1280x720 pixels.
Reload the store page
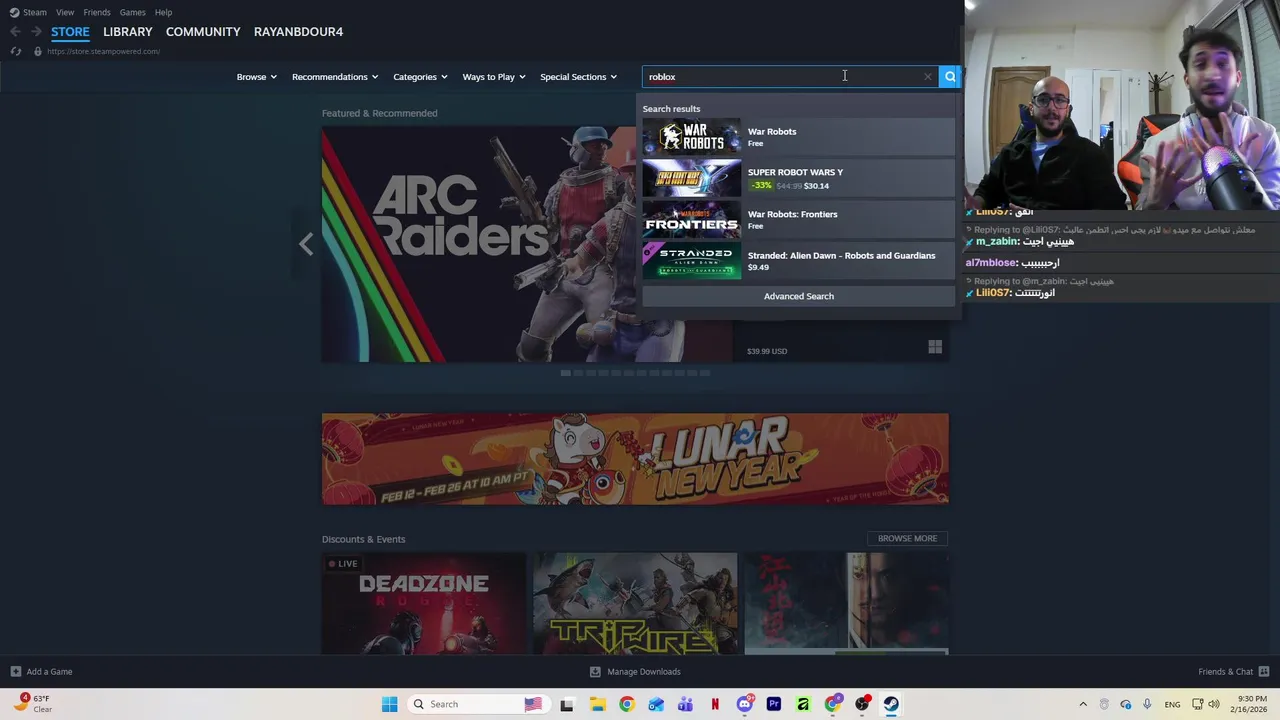point(15,51)
